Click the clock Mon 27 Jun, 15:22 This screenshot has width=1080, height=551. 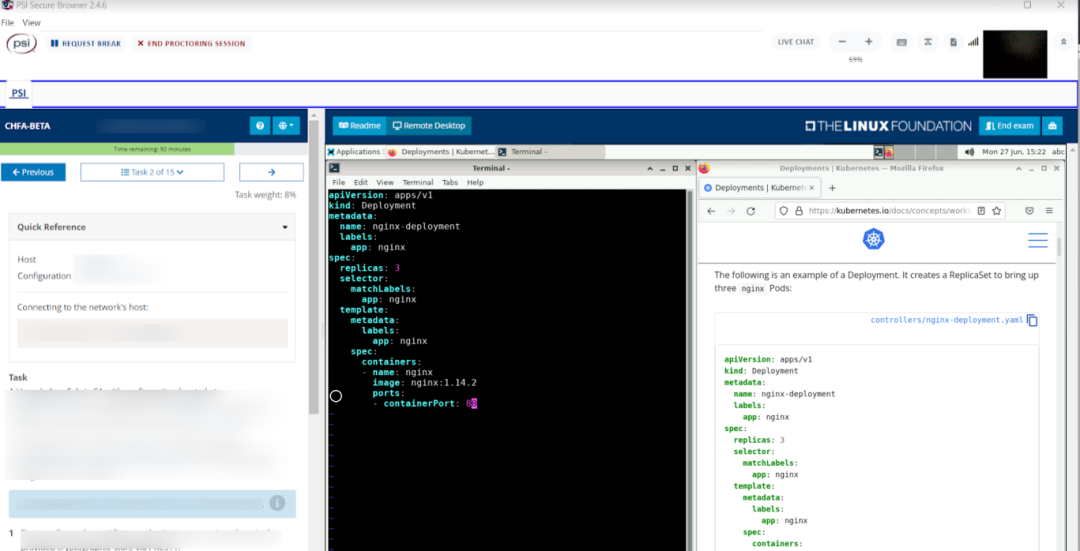tap(1014, 152)
